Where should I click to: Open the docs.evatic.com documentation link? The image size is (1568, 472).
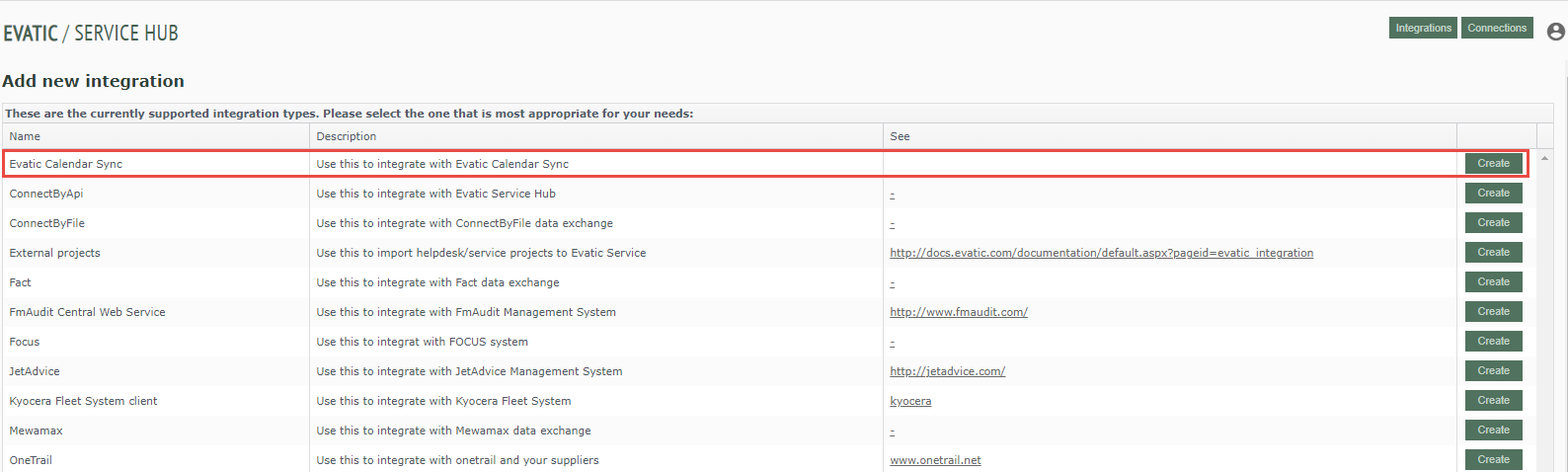[x=1101, y=253]
